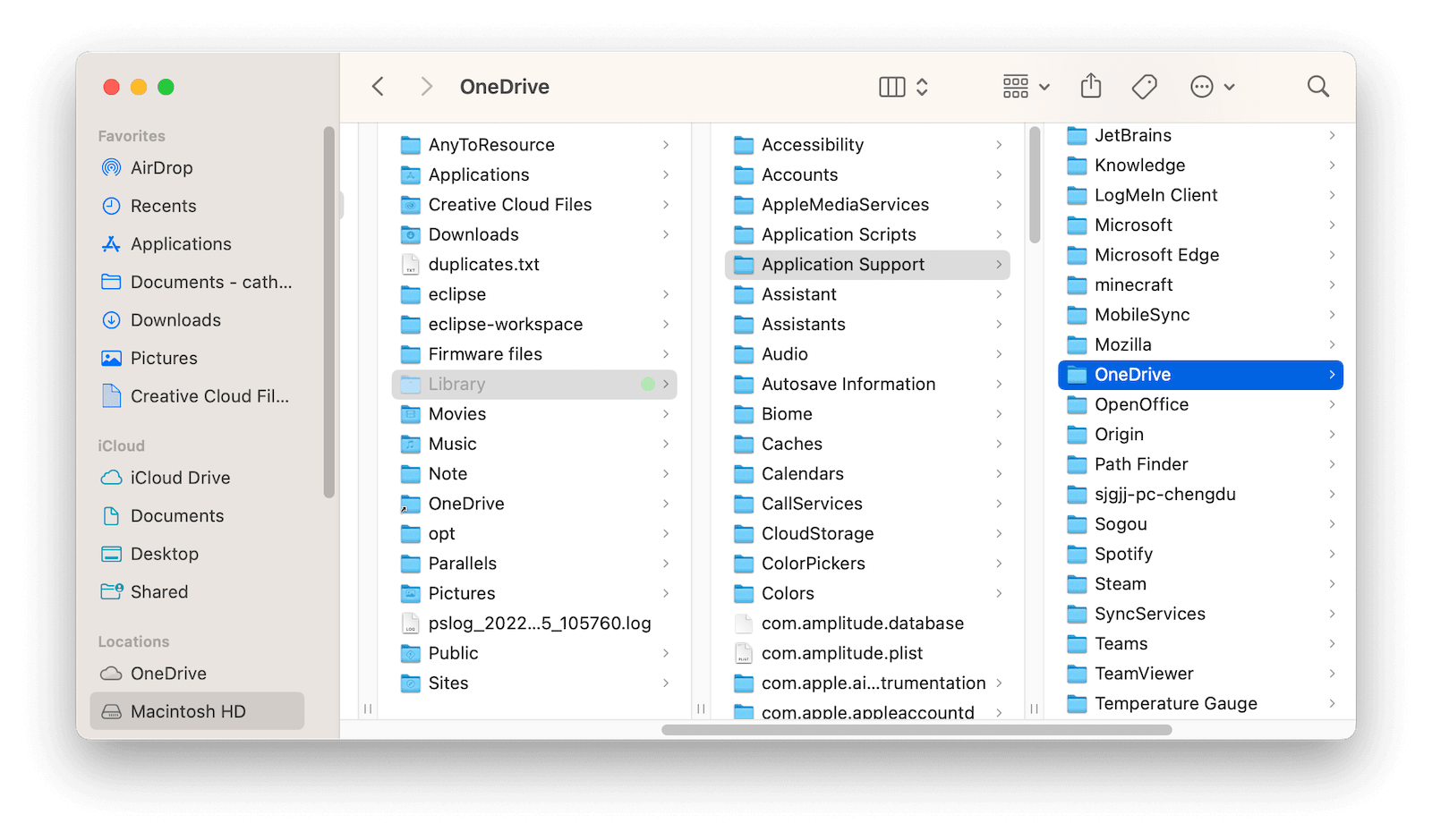Select the JetBrains folder

[x=1200, y=136]
